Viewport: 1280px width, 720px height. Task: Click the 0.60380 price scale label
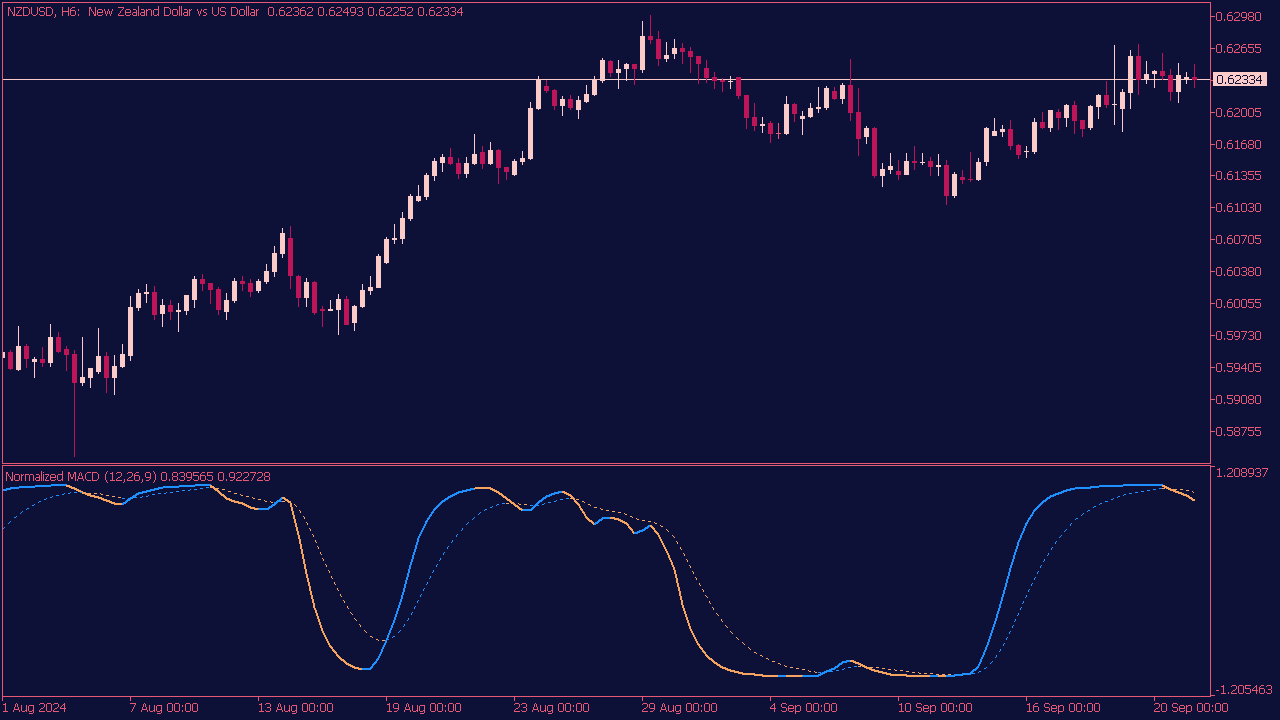coord(1238,272)
